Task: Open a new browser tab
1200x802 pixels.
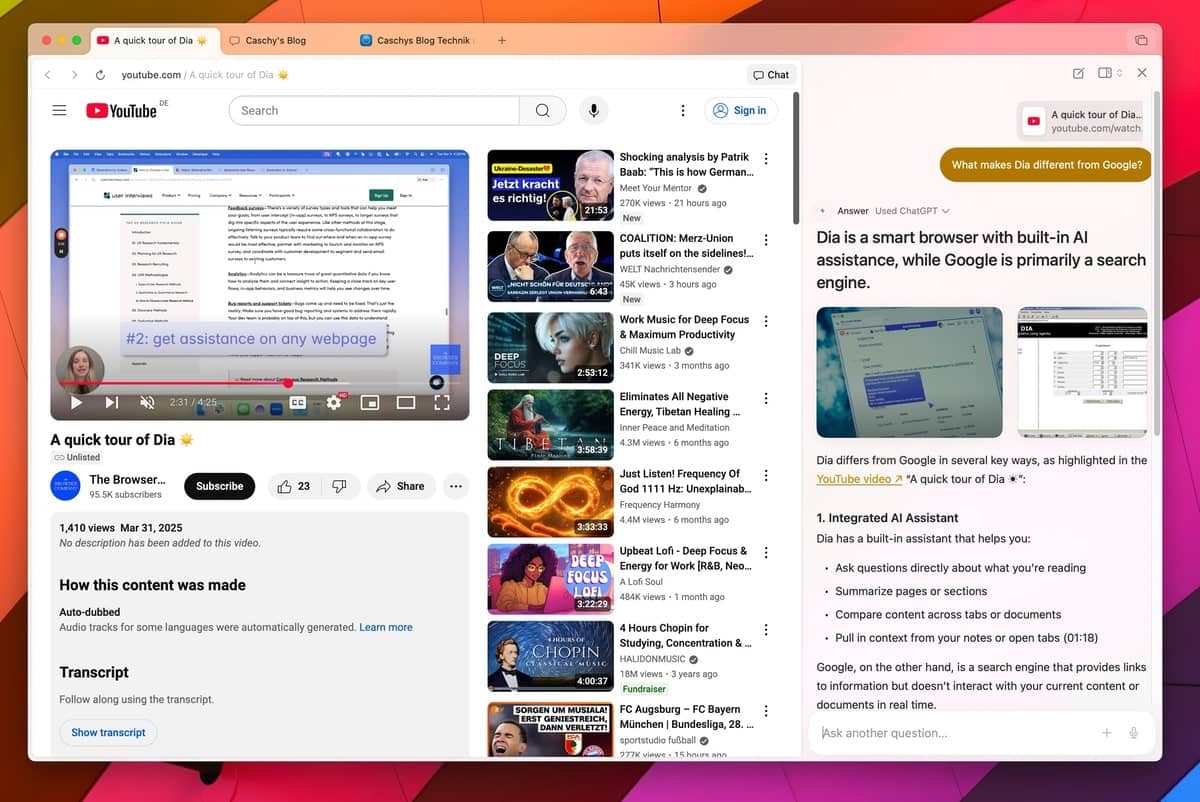Action: tap(502, 41)
